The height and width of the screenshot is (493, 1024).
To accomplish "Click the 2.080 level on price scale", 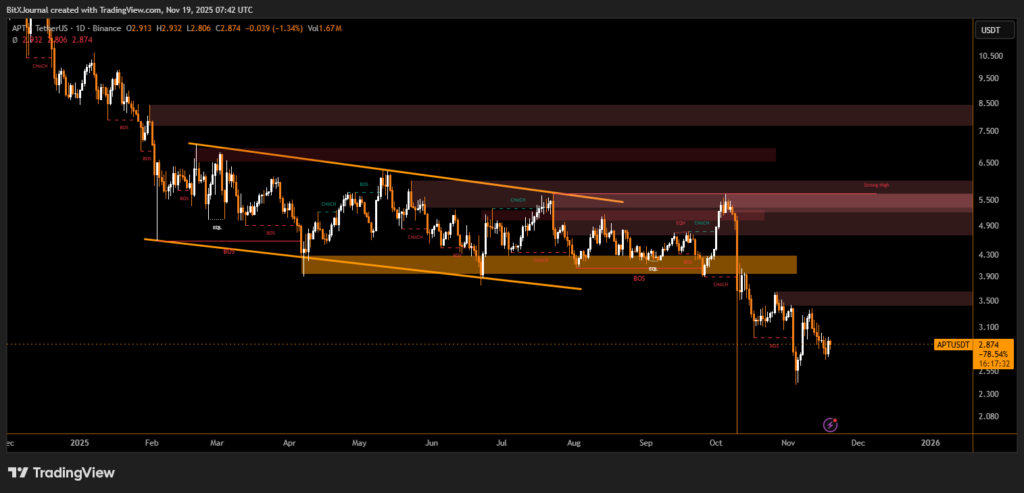I will (x=989, y=416).
